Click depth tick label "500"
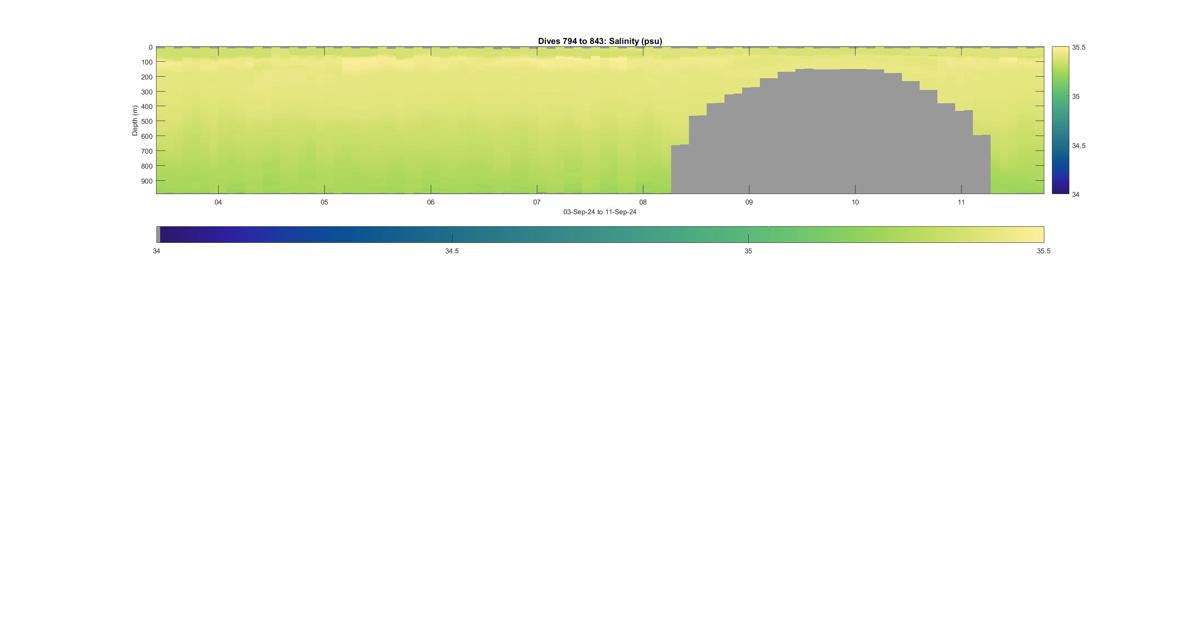 pos(146,122)
